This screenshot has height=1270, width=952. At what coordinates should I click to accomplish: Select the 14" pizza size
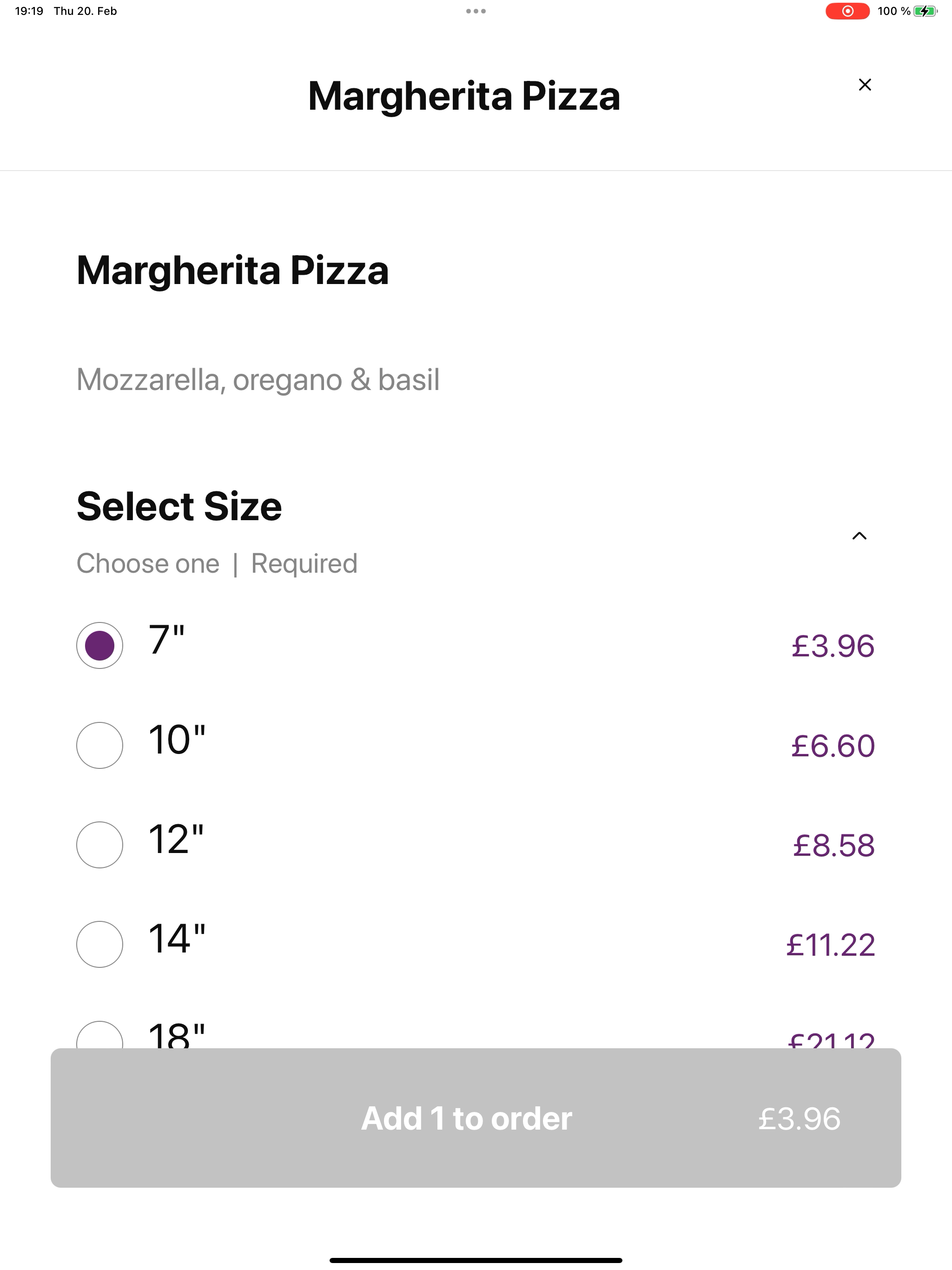point(99,945)
